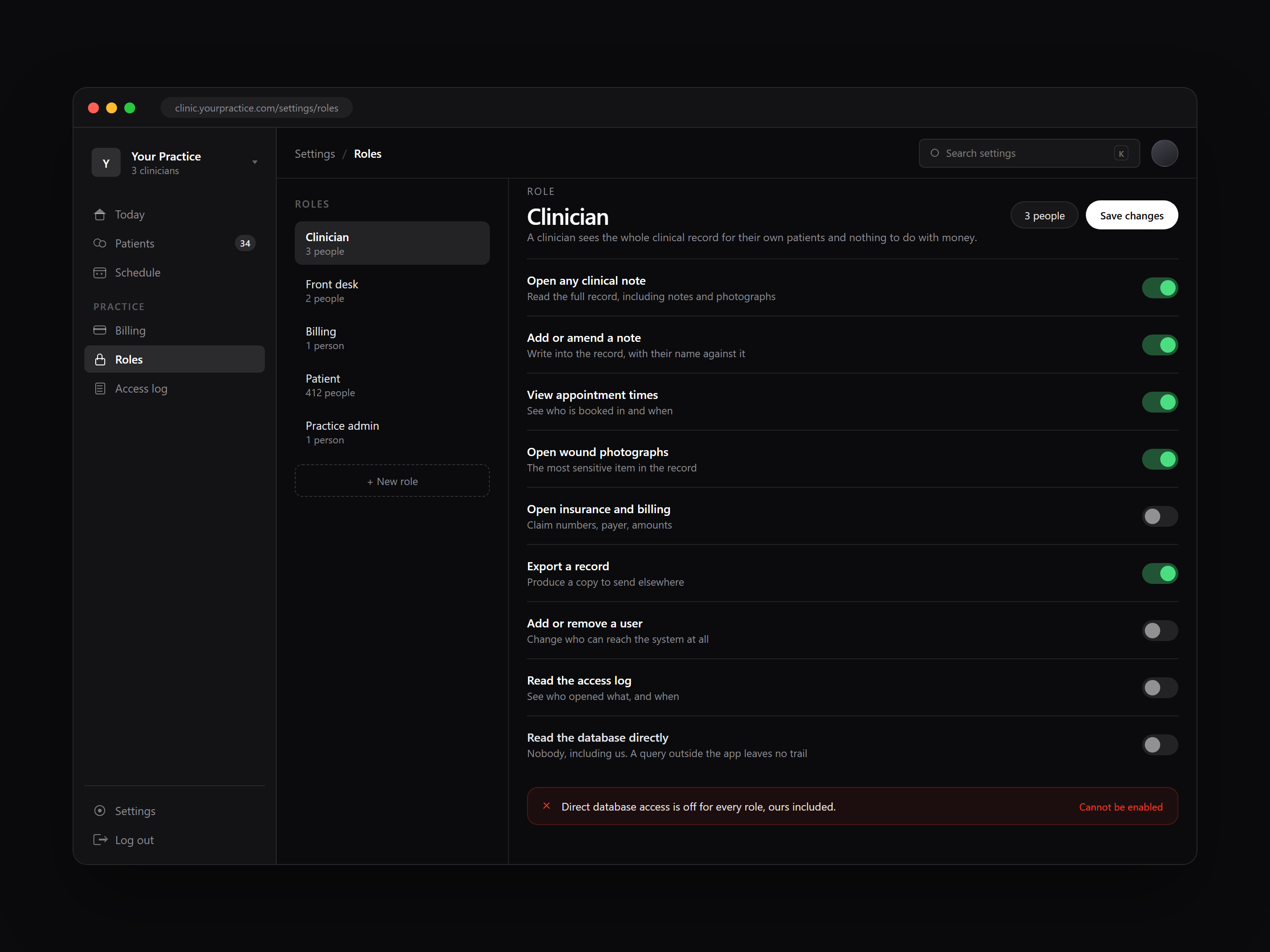The width and height of the screenshot is (1270, 952).
Task: Select the Clinician role
Action: [392, 243]
